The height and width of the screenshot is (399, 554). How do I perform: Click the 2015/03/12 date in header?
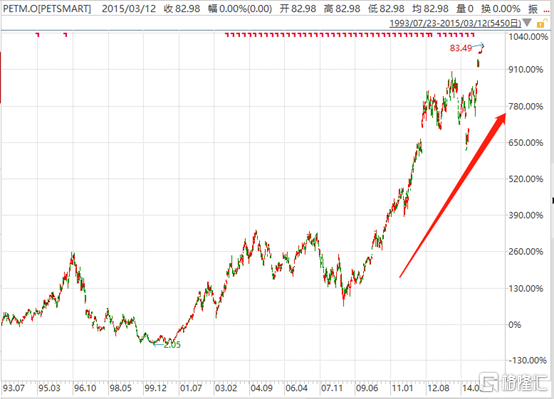[x=129, y=8]
